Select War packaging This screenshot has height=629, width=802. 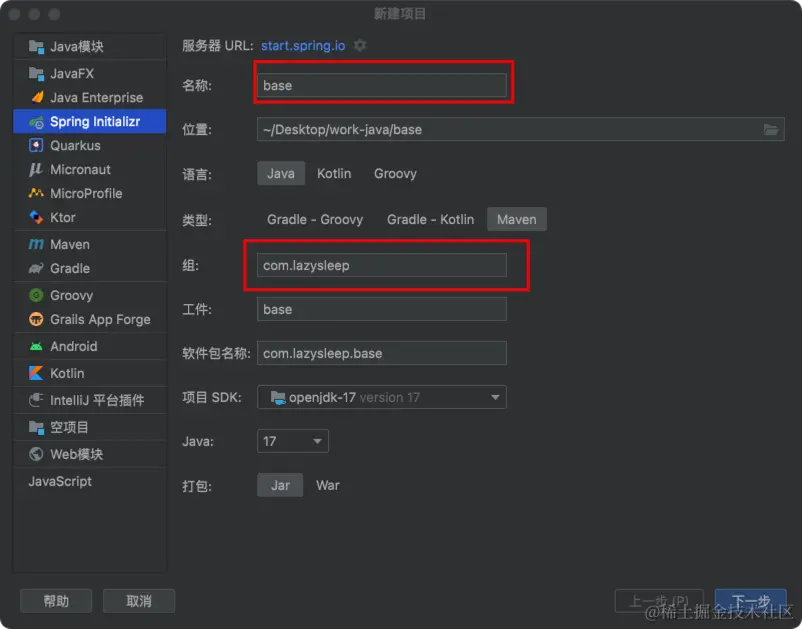pyautogui.click(x=328, y=485)
